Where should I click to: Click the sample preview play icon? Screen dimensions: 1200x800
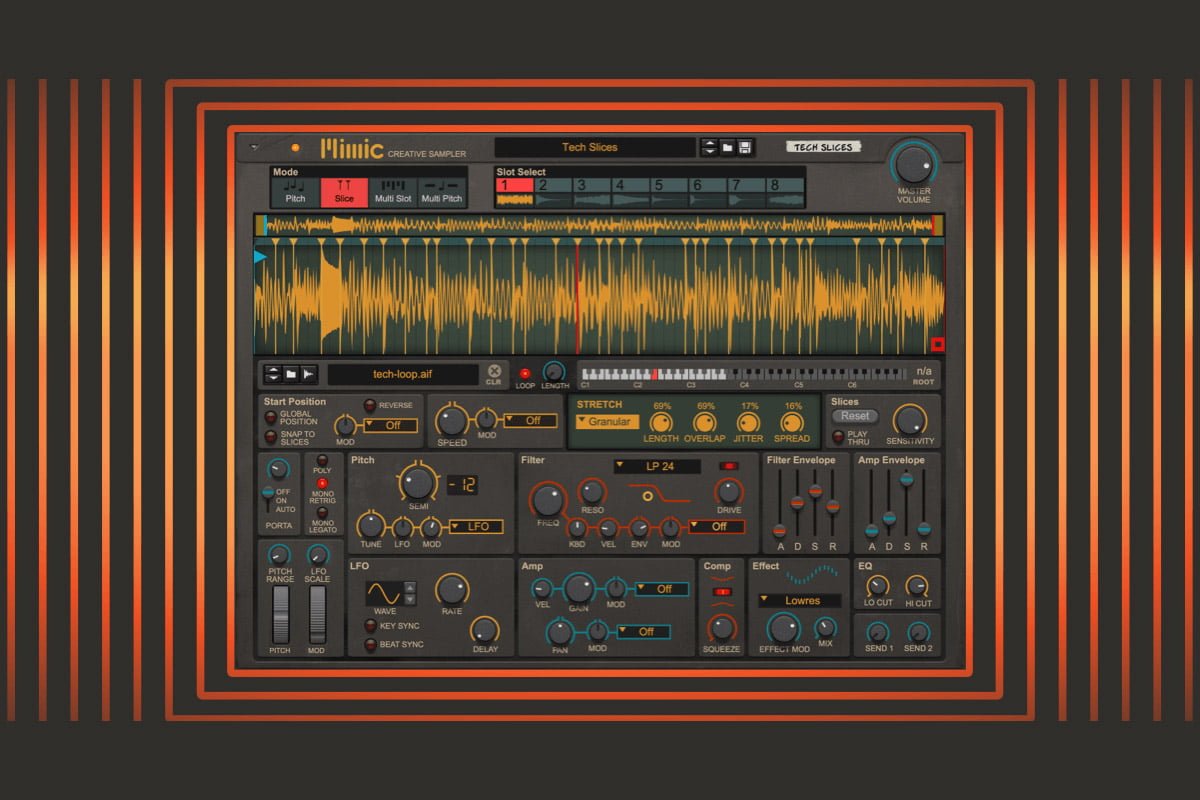pos(309,374)
